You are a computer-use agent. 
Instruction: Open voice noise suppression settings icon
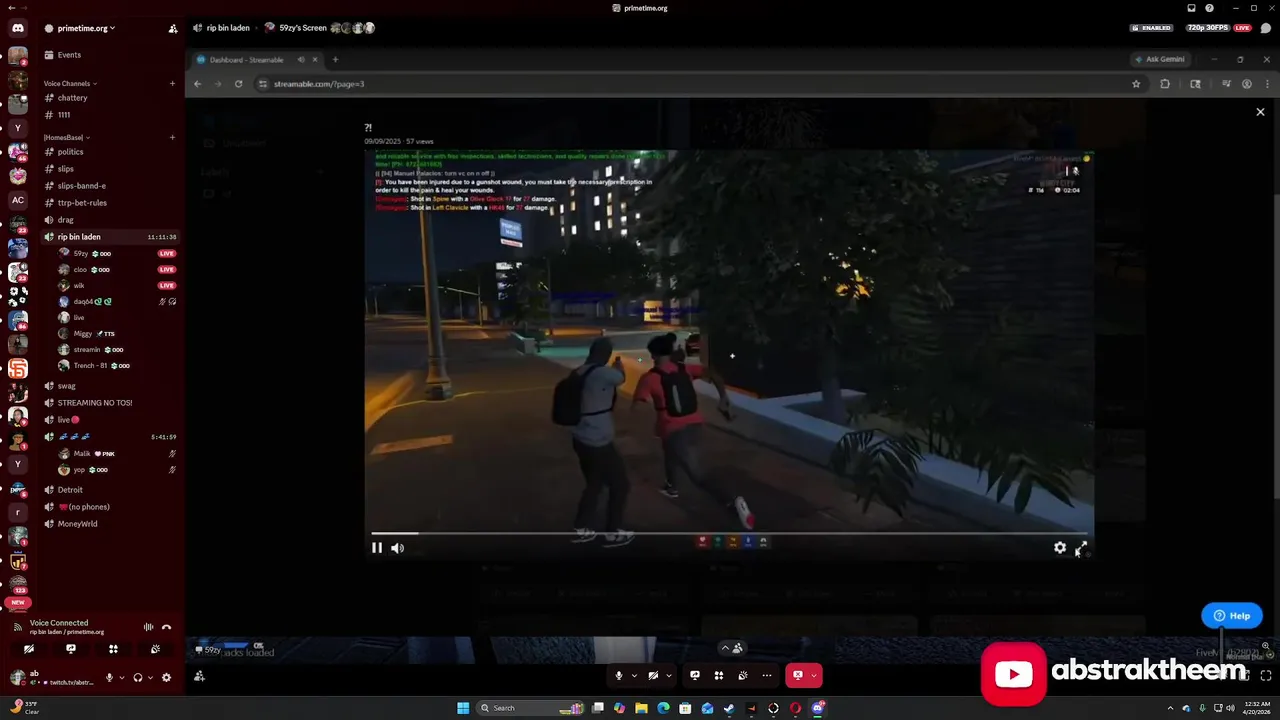[x=149, y=627]
